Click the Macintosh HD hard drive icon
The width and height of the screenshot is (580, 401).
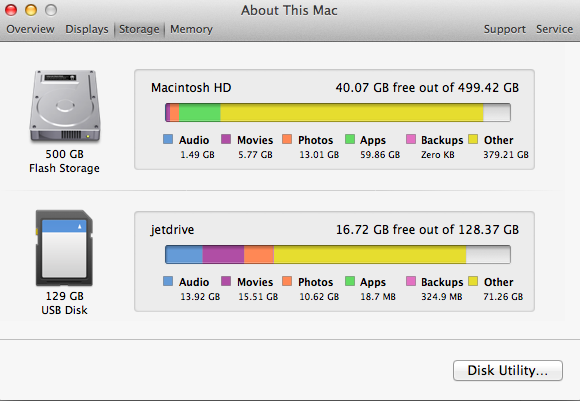coord(65,106)
